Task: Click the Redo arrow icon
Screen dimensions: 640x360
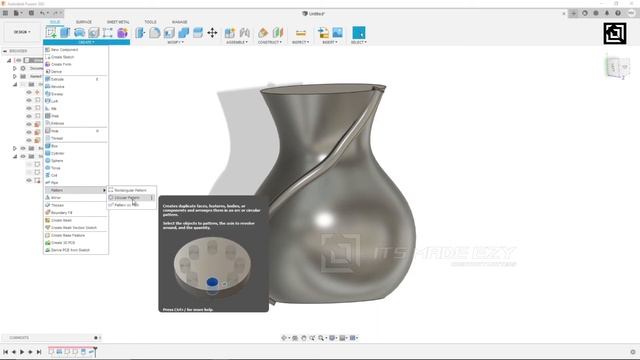Action: (56, 13)
